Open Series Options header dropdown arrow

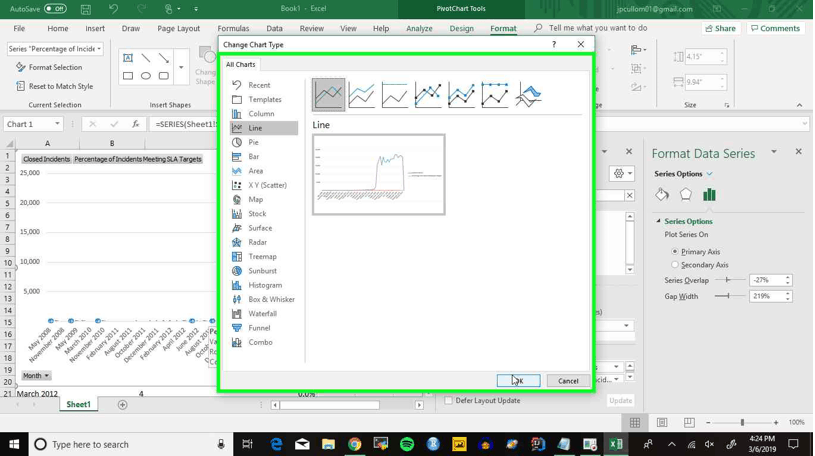(x=709, y=174)
